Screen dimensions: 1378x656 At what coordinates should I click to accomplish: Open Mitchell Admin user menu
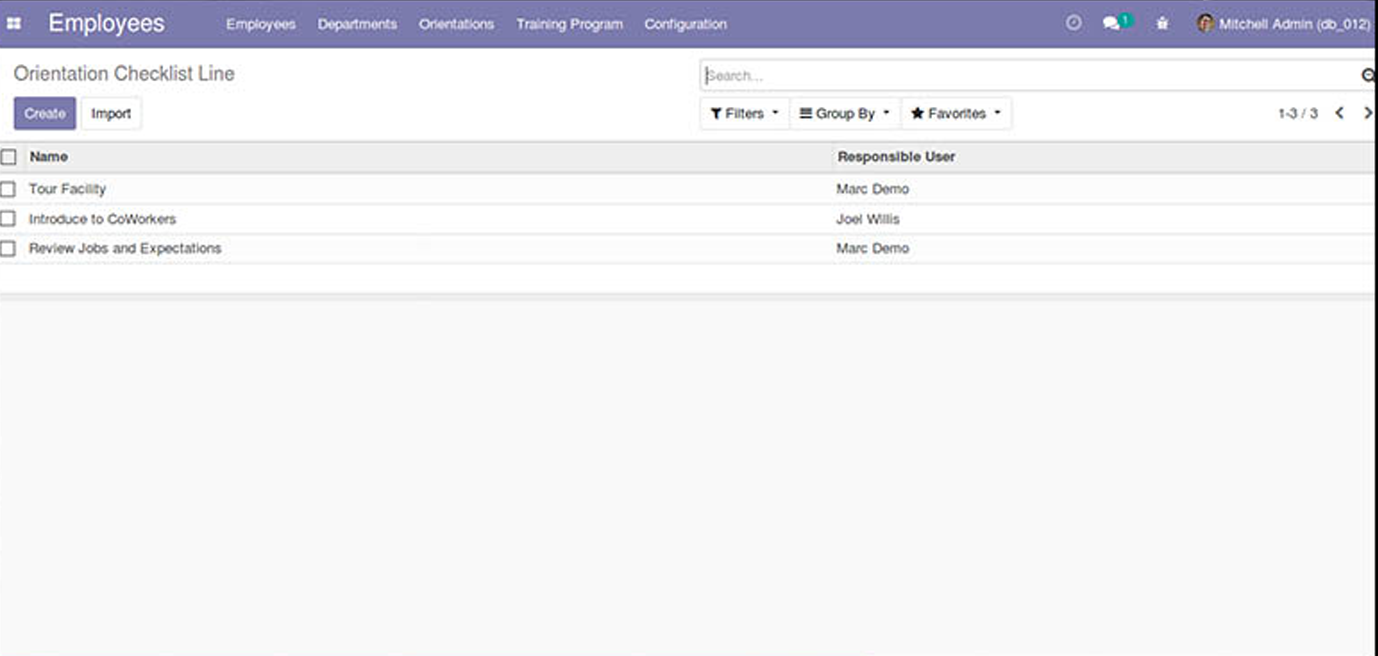pyautogui.click(x=1284, y=23)
